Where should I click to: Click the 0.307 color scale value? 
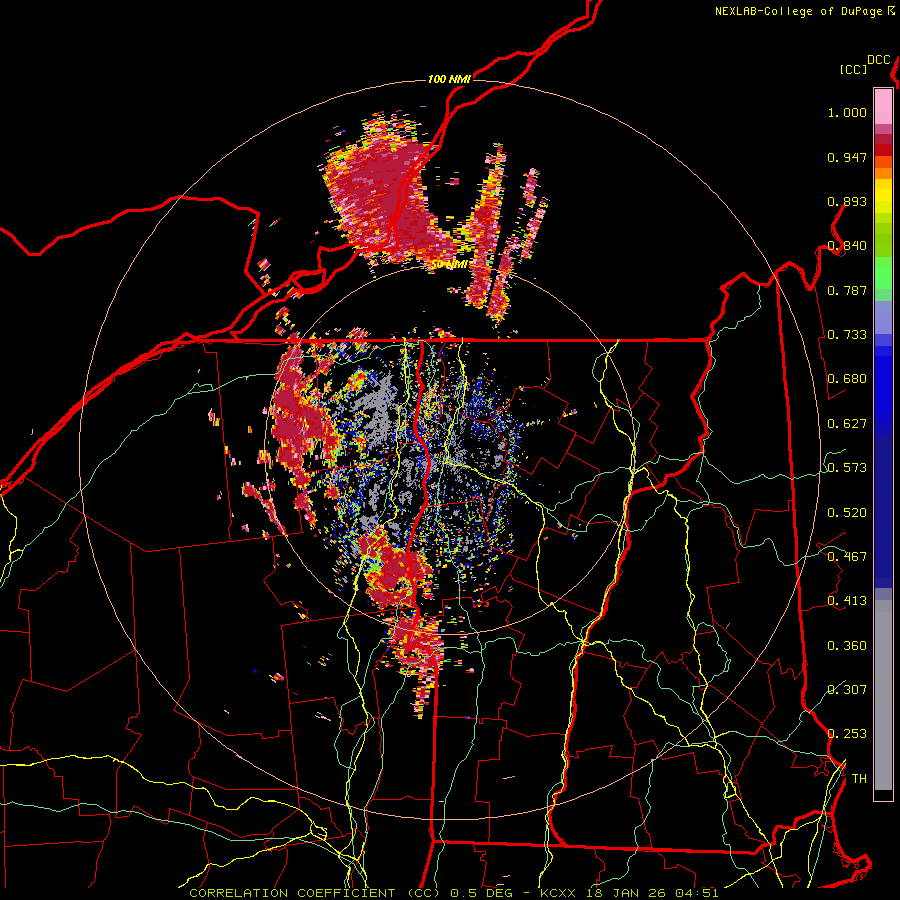coord(847,690)
